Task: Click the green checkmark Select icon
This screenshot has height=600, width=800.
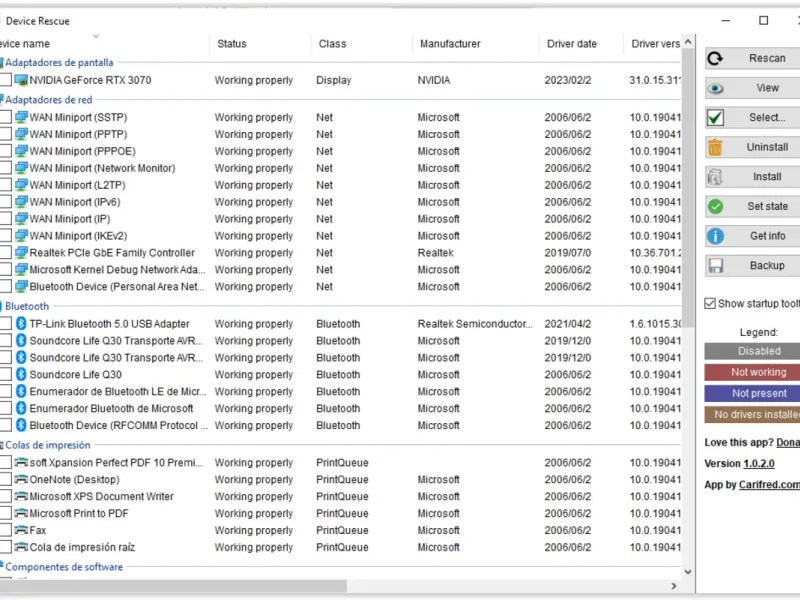Action: tap(715, 118)
